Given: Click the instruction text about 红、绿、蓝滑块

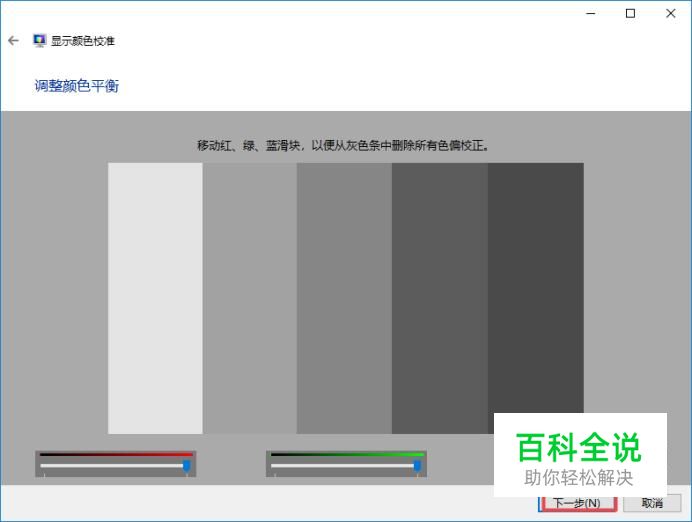Looking at the screenshot, I should [343, 145].
